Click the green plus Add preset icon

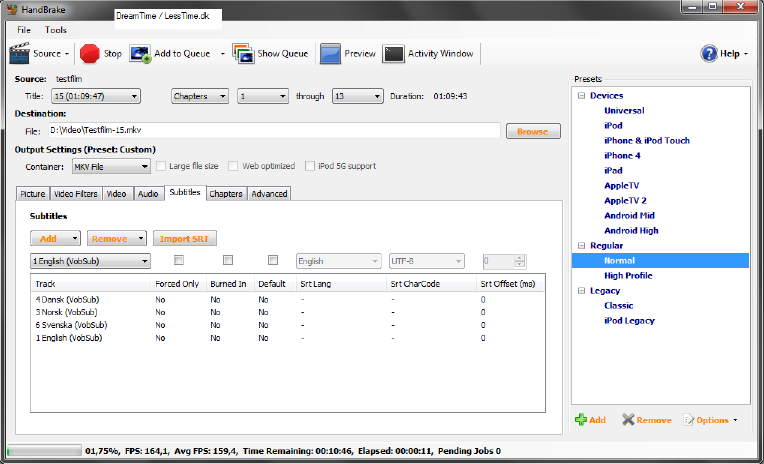581,420
